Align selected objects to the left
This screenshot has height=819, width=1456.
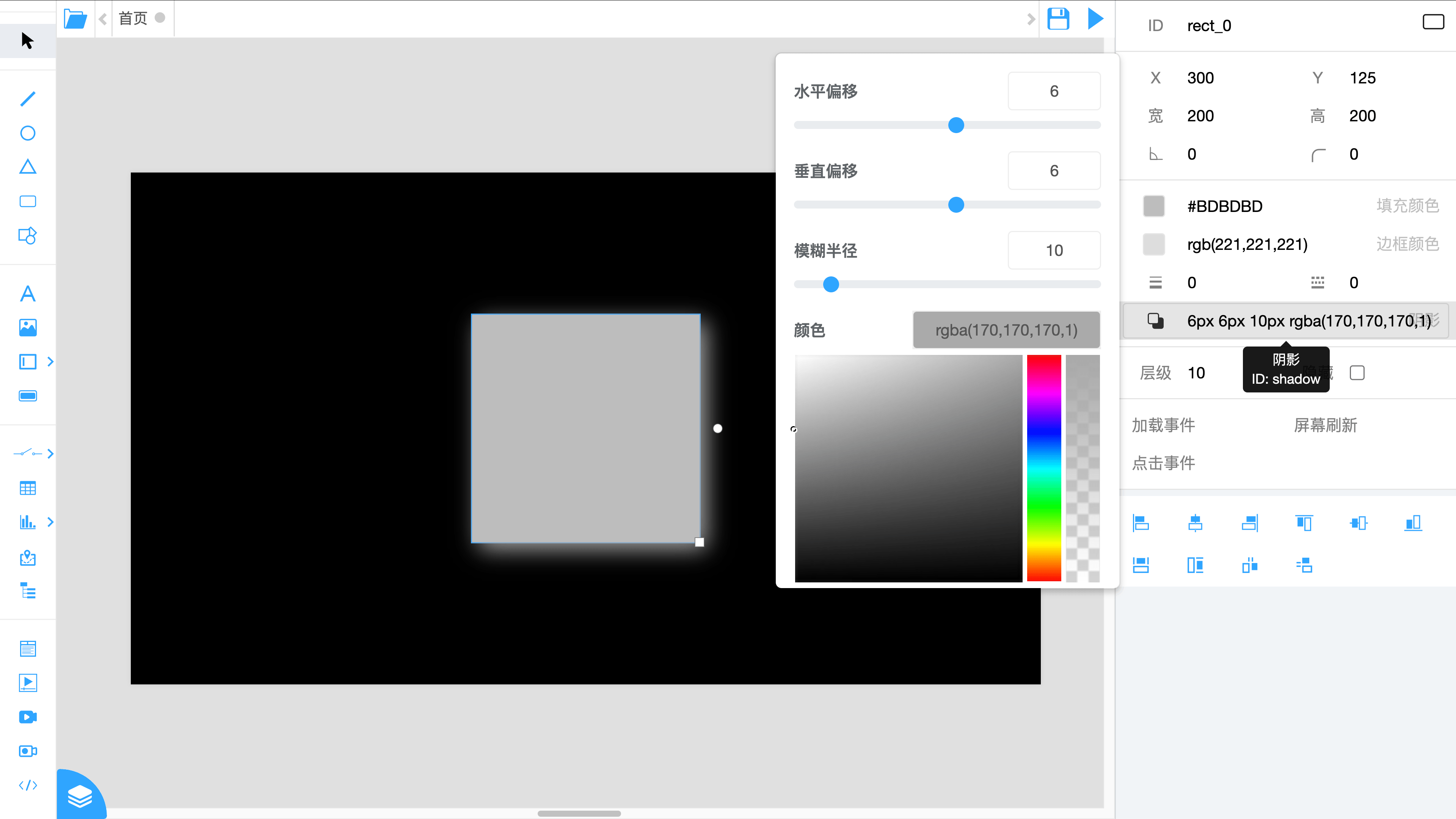[1141, 523]
